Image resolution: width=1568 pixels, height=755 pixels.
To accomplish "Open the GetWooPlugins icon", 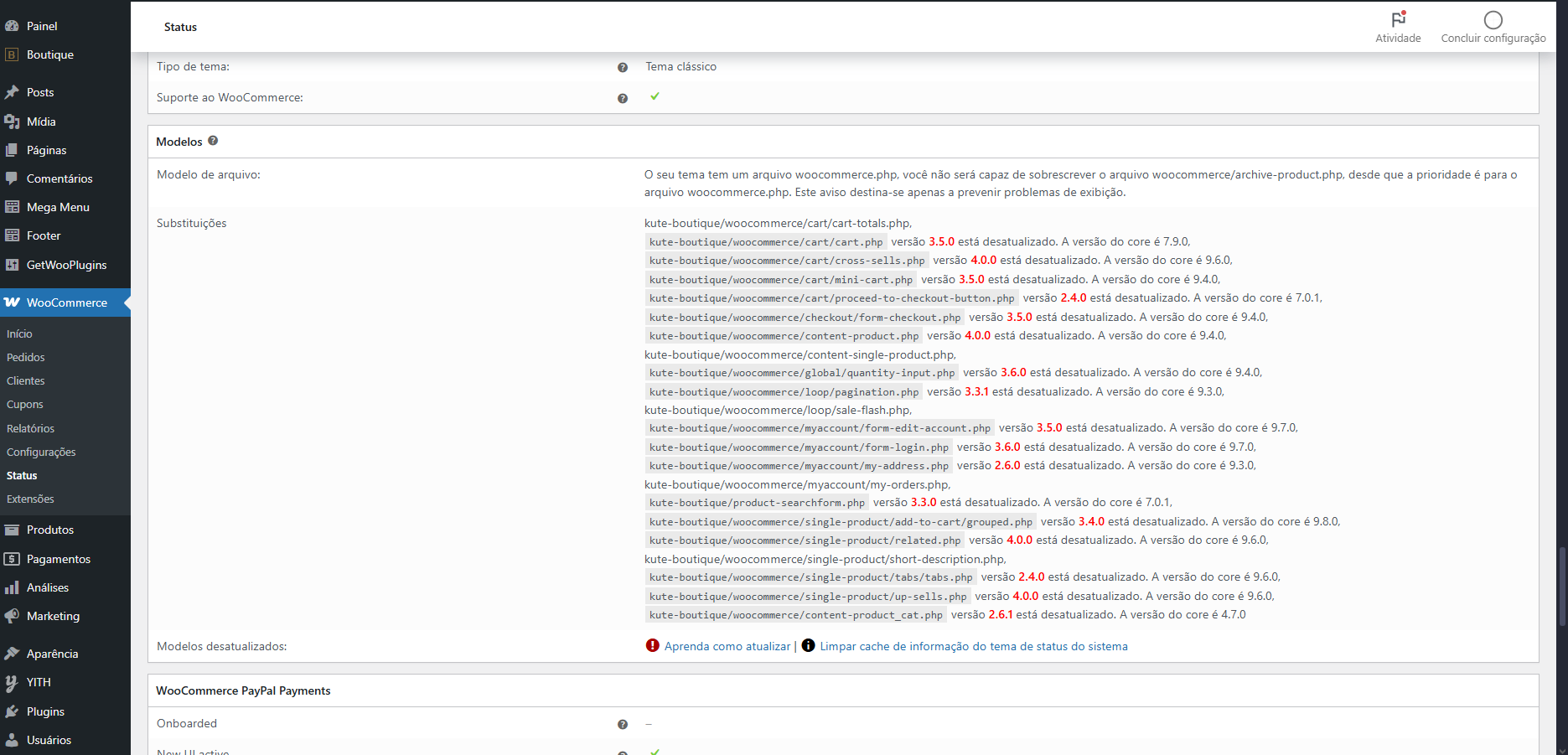I will (x=12, y=265).
